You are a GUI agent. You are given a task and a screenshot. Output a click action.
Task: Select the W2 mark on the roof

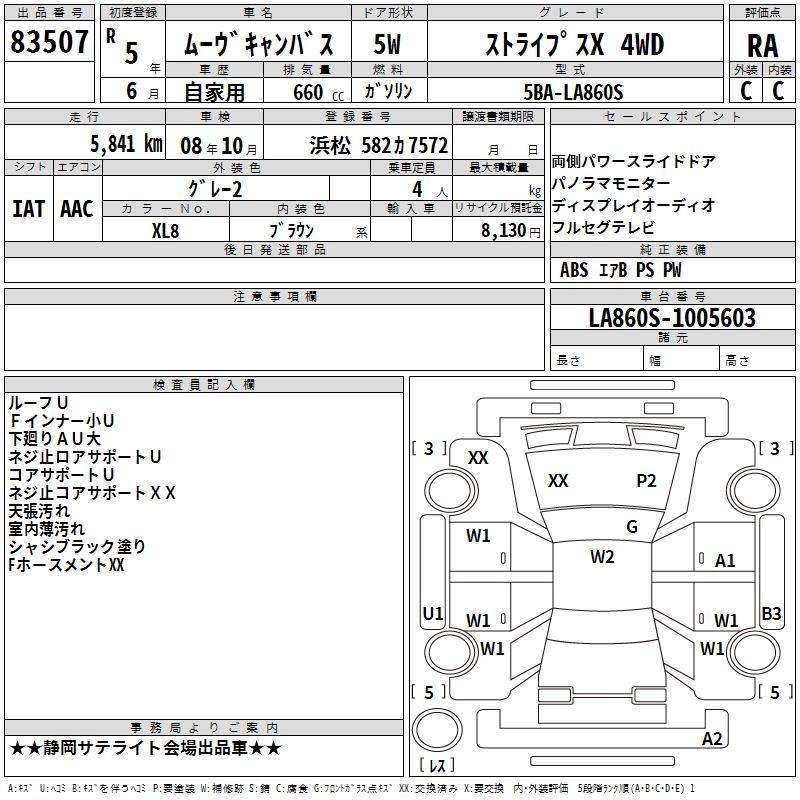(x=602, y=557)
